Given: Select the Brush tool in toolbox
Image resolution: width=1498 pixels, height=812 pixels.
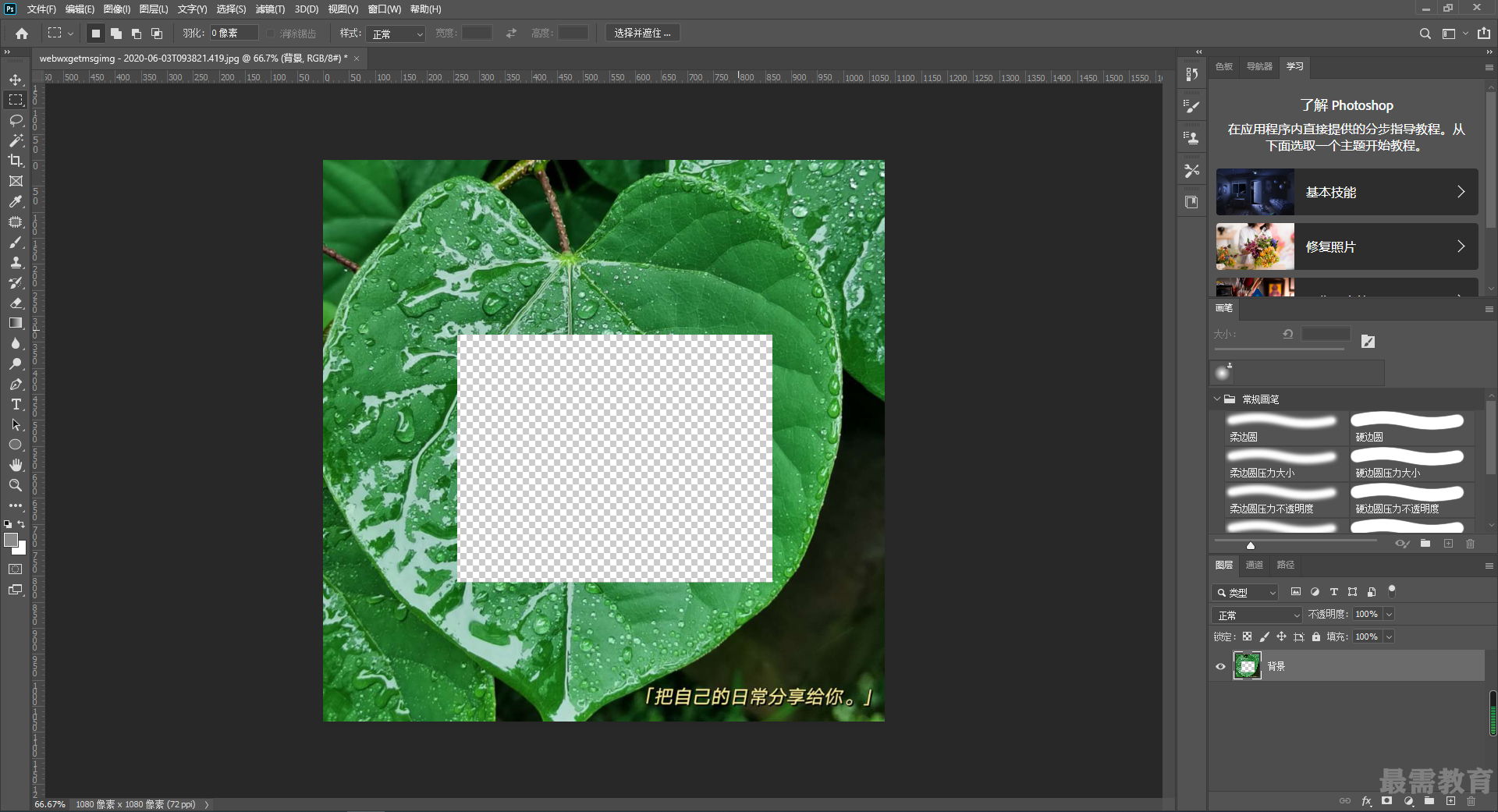Looking at the screenshot, I should 16,242.
